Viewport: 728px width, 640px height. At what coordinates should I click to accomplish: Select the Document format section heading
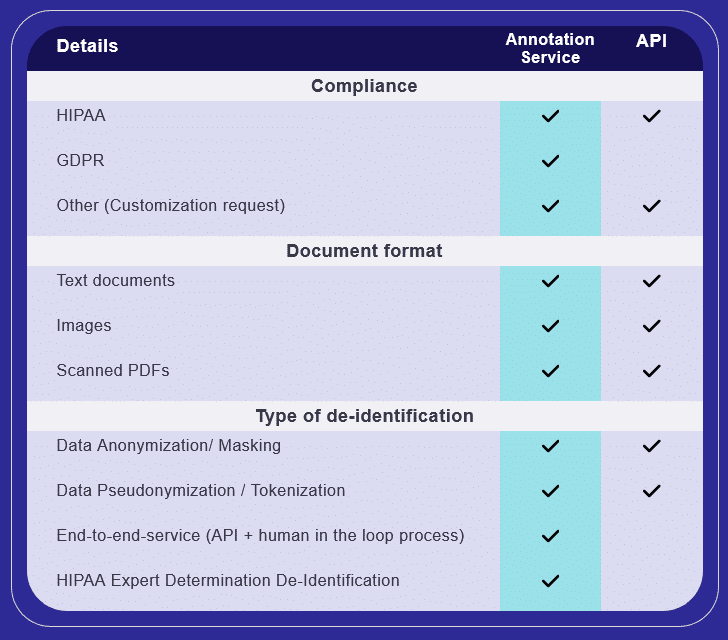(364, 251)
